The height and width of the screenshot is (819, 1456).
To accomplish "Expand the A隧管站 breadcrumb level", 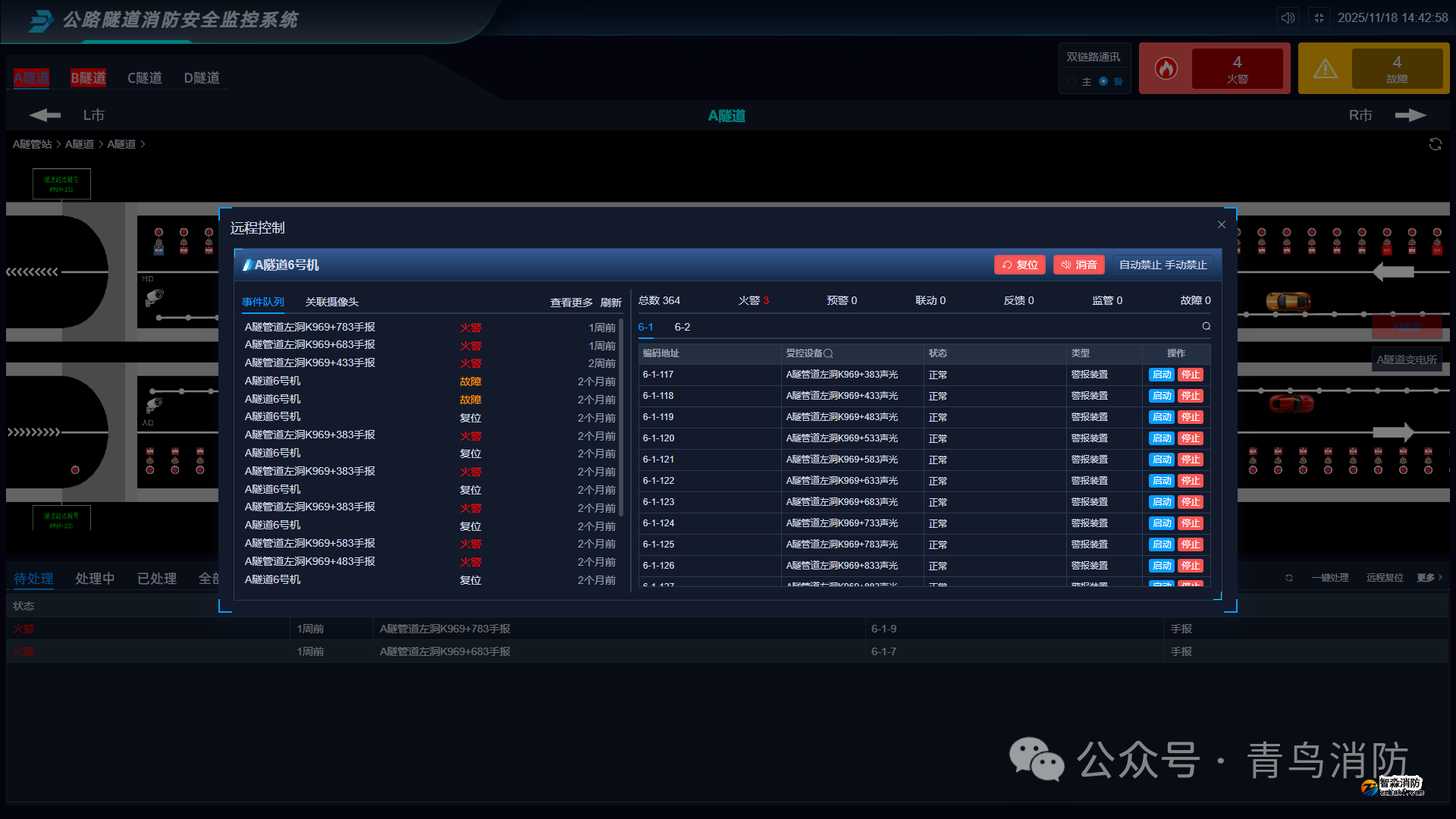I will [32, 144].
